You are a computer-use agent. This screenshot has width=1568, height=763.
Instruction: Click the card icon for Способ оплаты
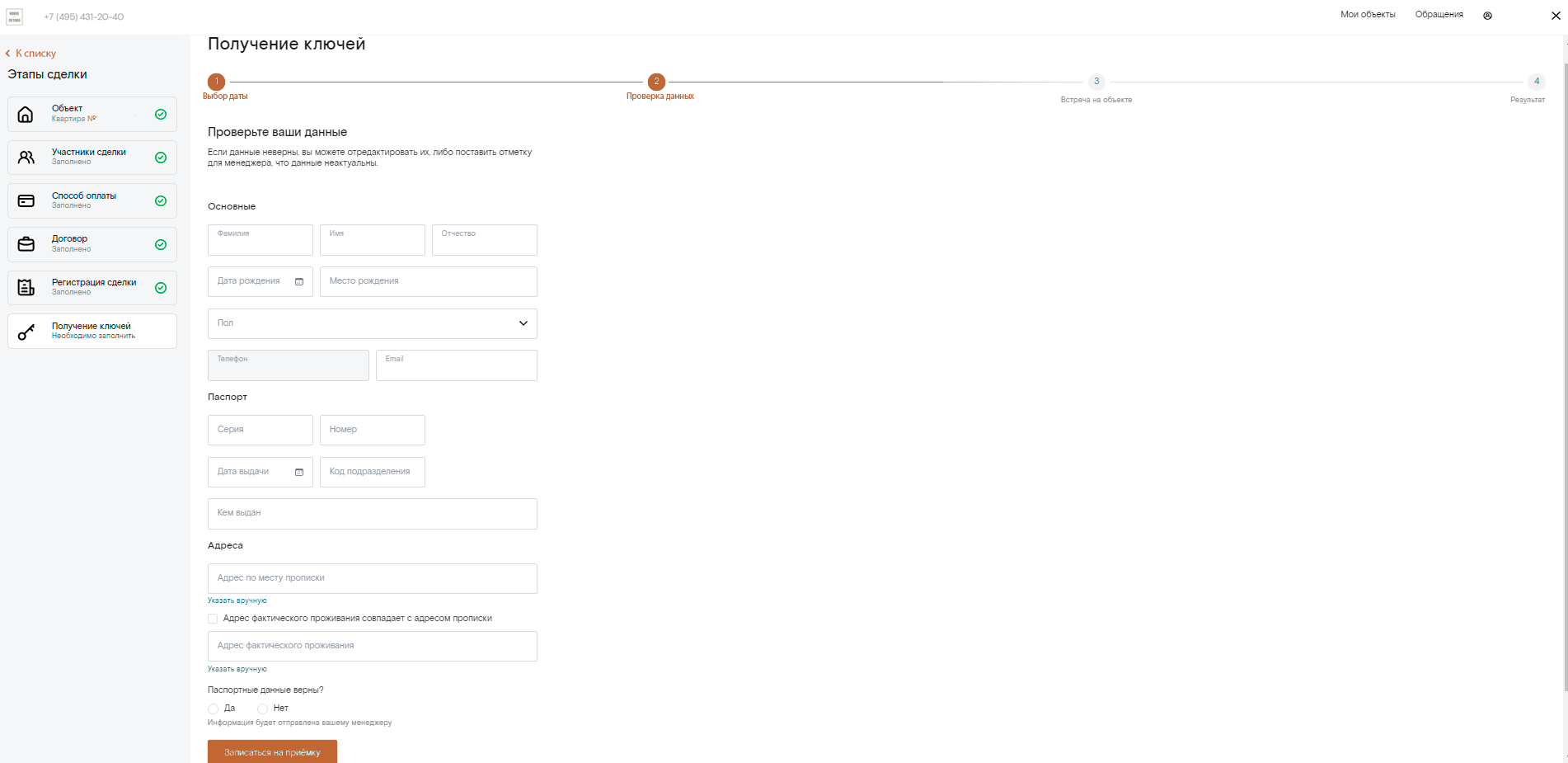point(26,201)
